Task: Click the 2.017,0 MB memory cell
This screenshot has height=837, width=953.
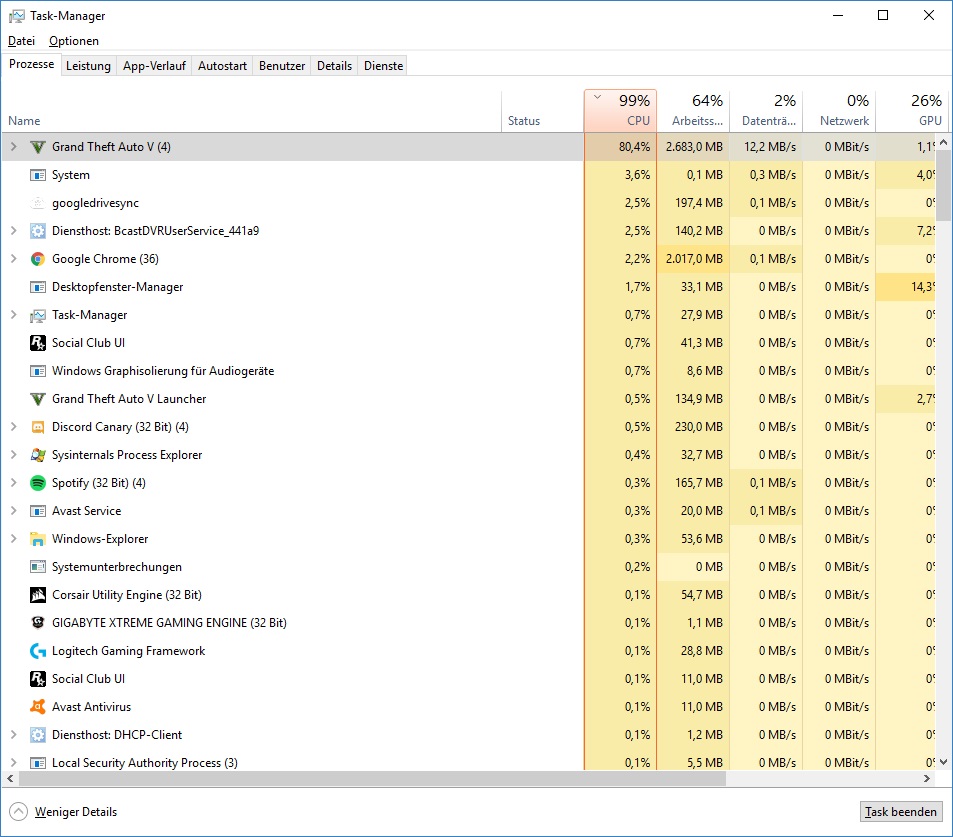Action: pos(693,259)
